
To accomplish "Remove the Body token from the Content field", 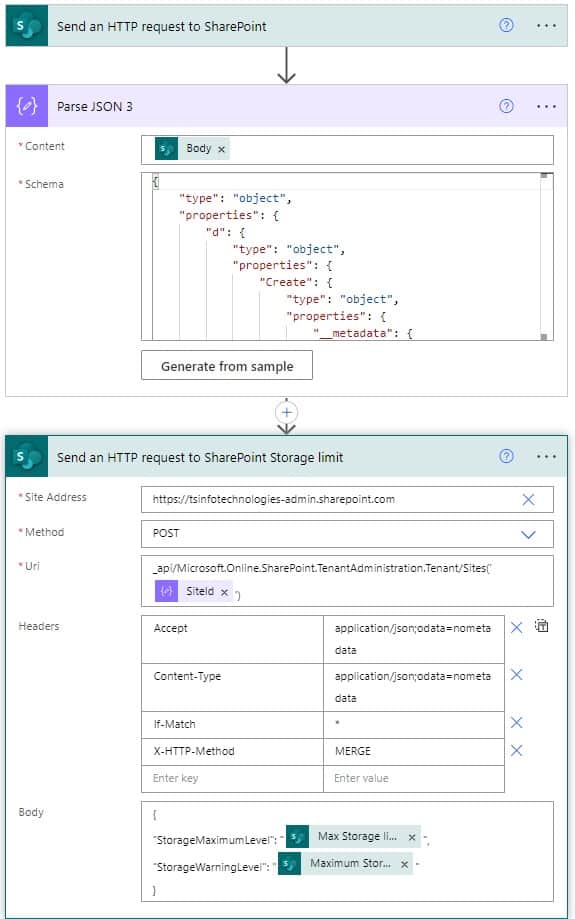I will (222, 149).
